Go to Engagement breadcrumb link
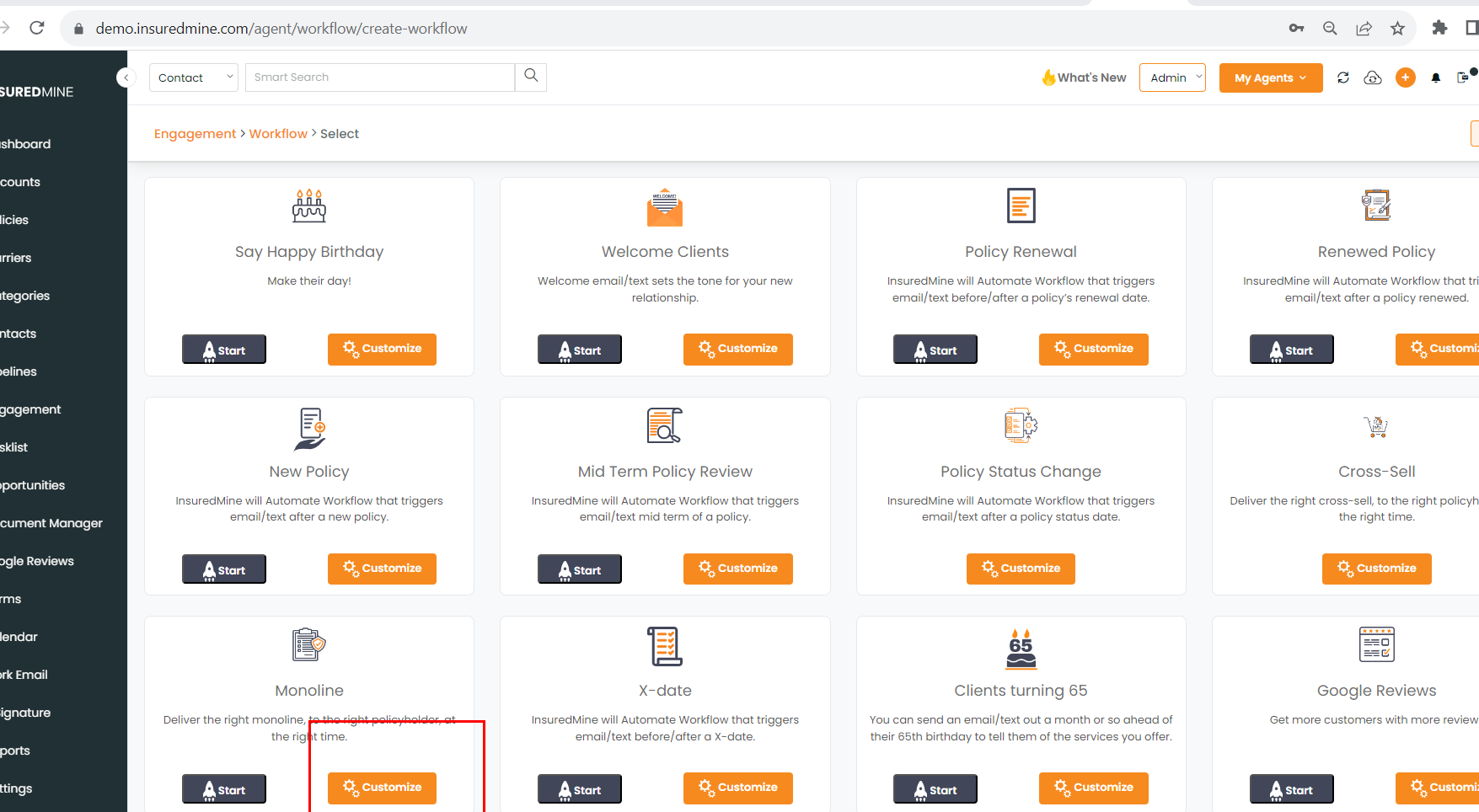This screenshot has height=812, width=1479. tap(195, 134)
